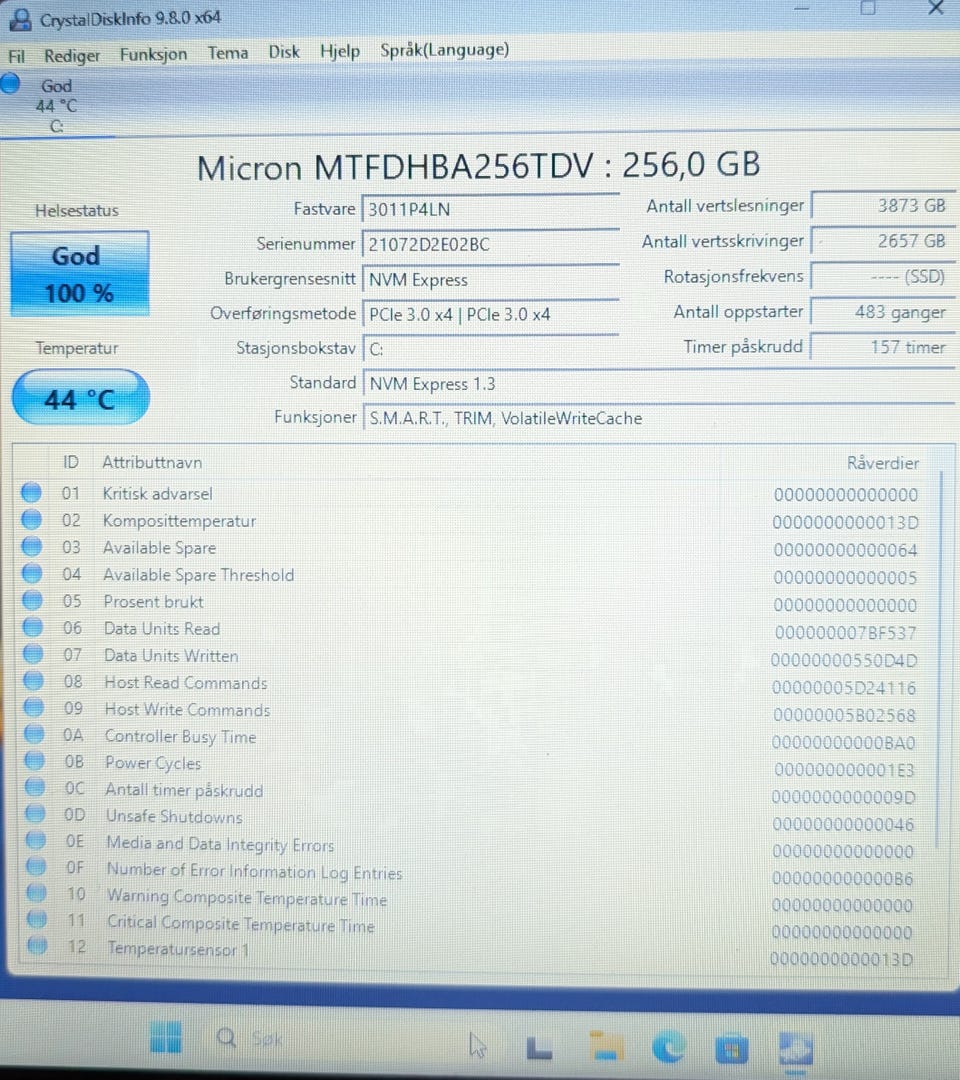Viewport: 960px width, 1080px height.
Task: Open the Windows Start menu
Action: 166,1037
